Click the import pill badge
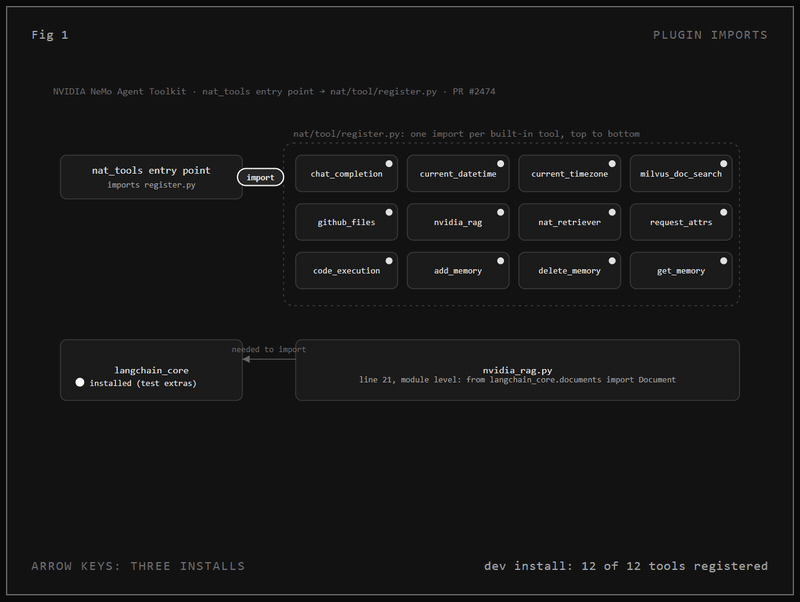 pyautogui.click(x=260, y=177)
